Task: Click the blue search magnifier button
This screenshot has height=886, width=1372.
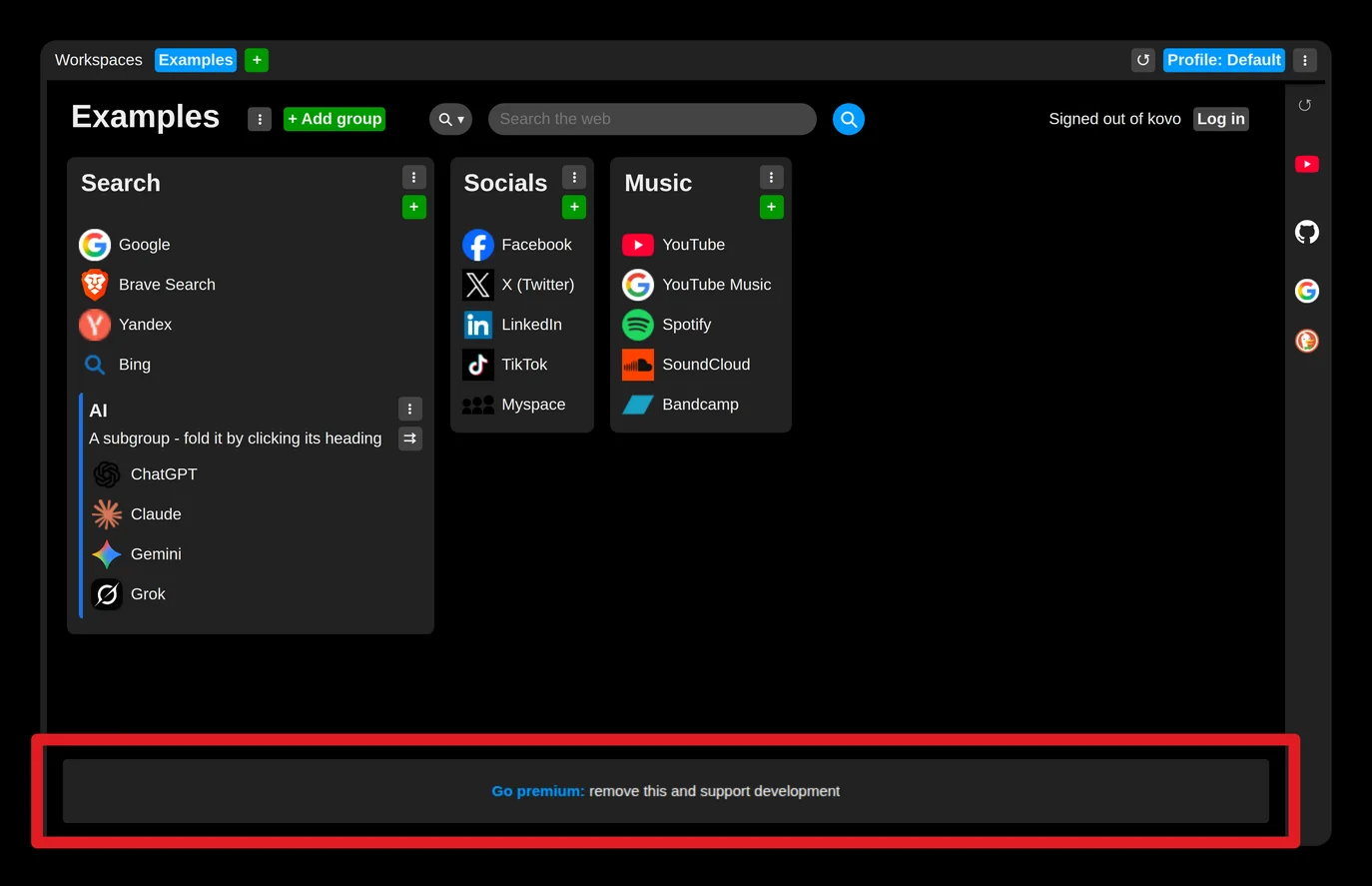Action: click(x=848, y=119)
